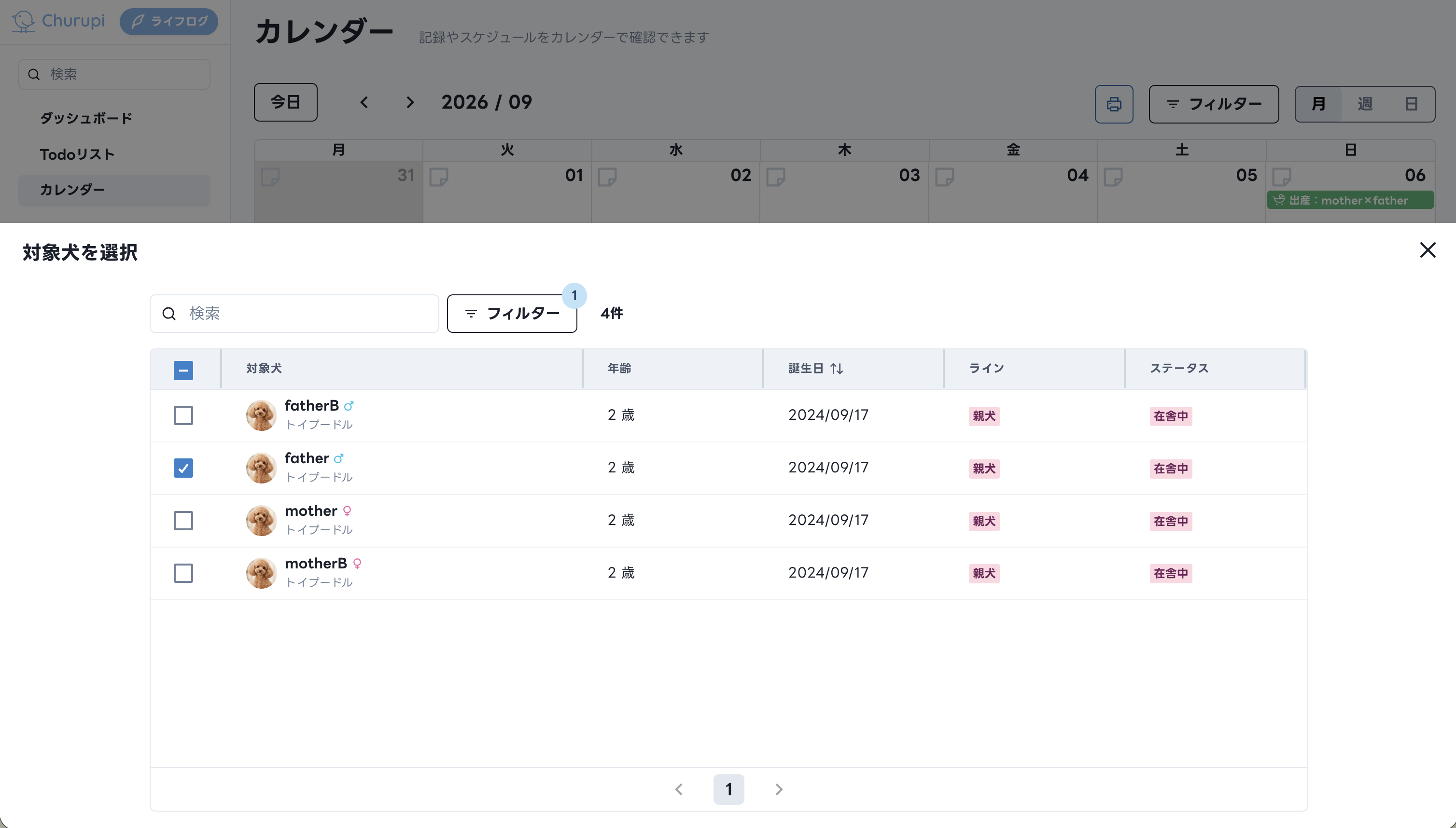Close the 対象犬を選択 dialog
Viewport: 1456px width, 828px height.
coord(1427,250)
